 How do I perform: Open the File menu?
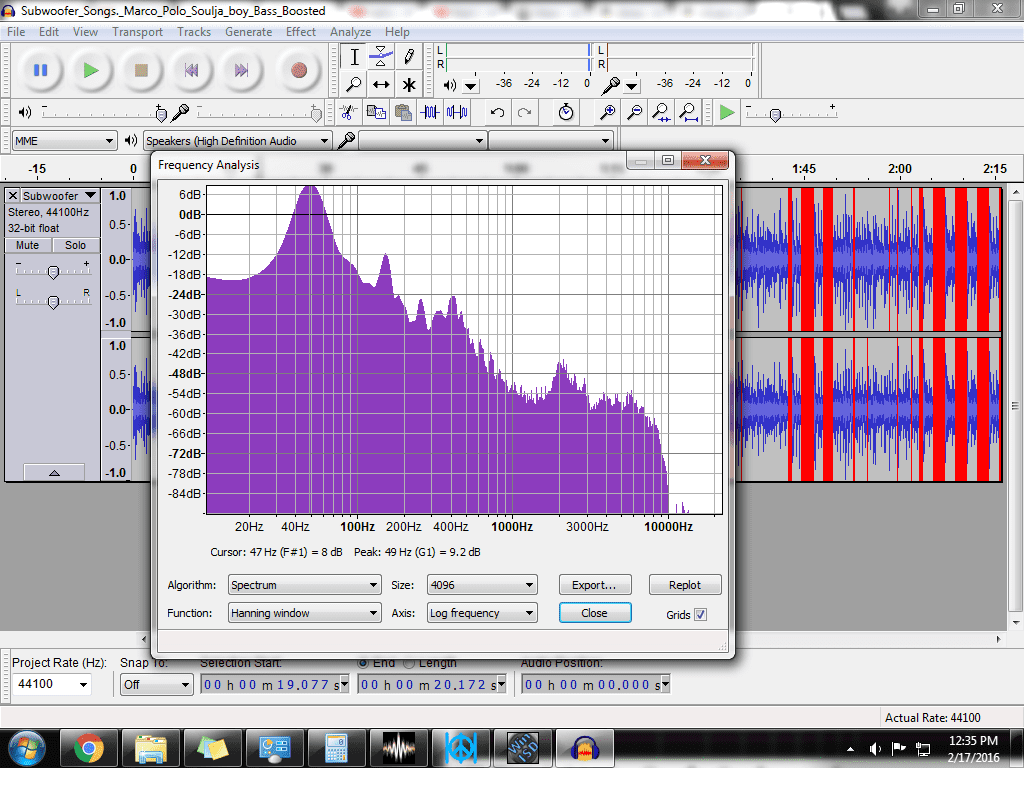coord(16,32)
